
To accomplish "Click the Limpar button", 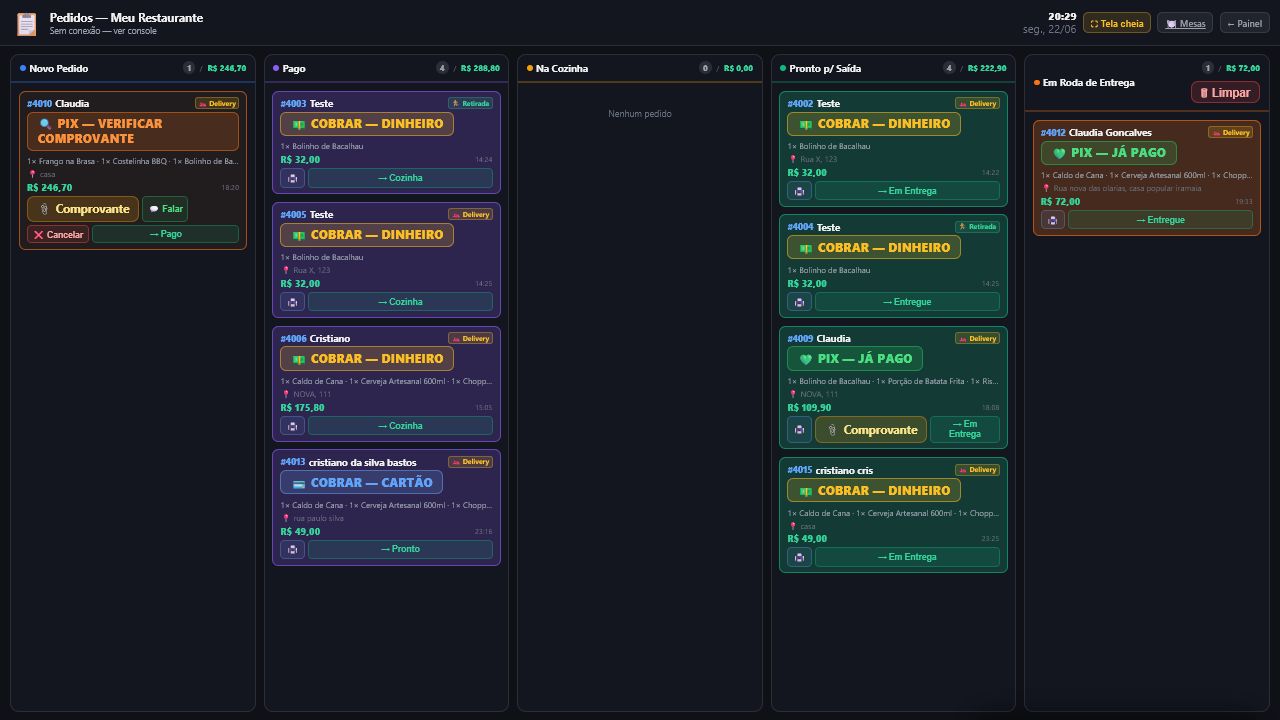I will click(1225, 92).
